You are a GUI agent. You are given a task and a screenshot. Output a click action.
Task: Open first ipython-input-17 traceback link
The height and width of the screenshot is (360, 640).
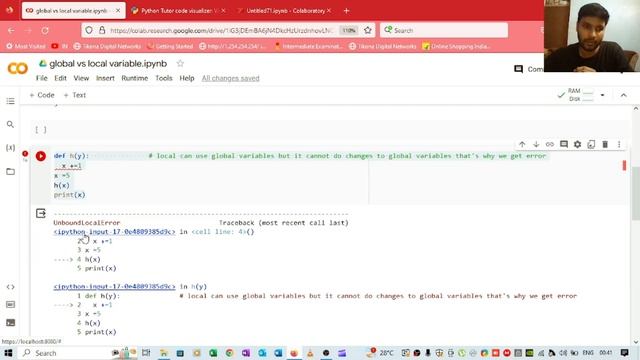[x=114, y=231]
